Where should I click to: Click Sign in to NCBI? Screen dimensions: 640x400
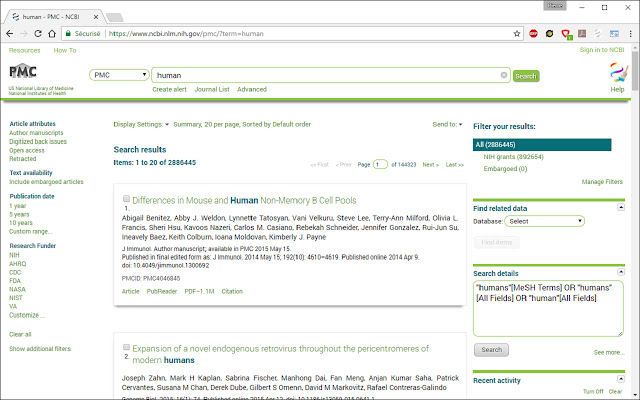click(602, 50)
